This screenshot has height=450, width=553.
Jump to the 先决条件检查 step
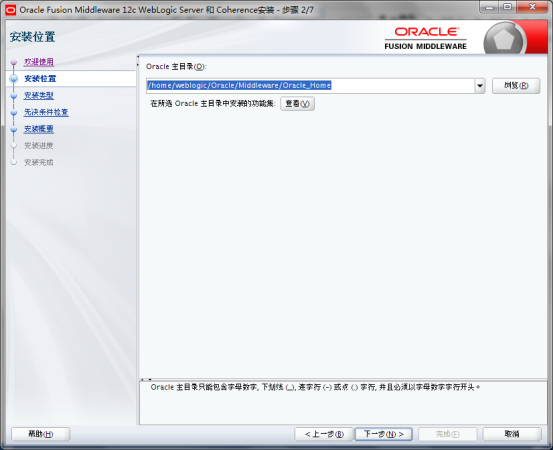[46, 112]
